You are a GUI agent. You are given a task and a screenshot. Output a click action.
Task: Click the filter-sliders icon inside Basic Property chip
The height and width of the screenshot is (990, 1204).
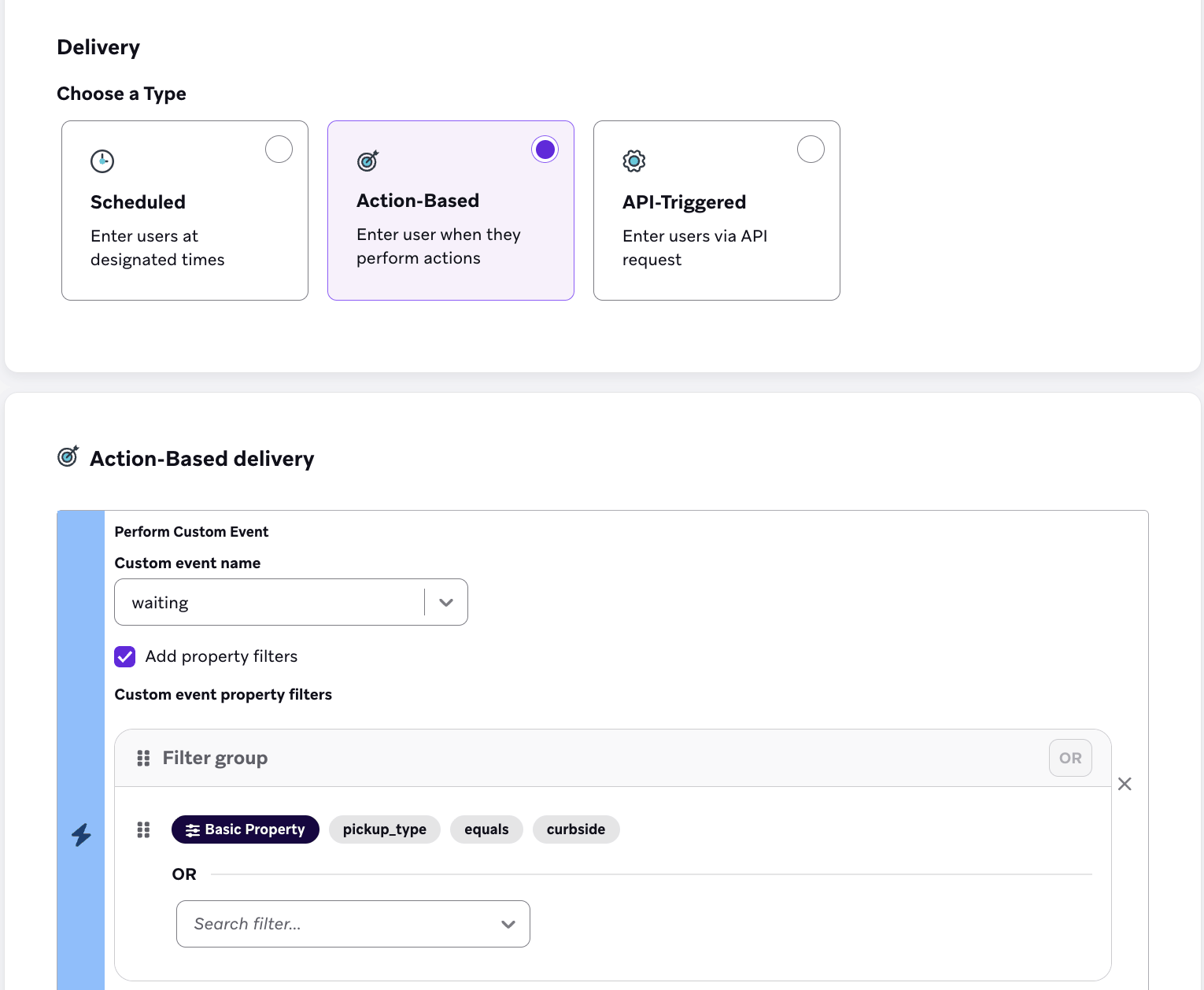pyautogui.click(x=193, y=829)
